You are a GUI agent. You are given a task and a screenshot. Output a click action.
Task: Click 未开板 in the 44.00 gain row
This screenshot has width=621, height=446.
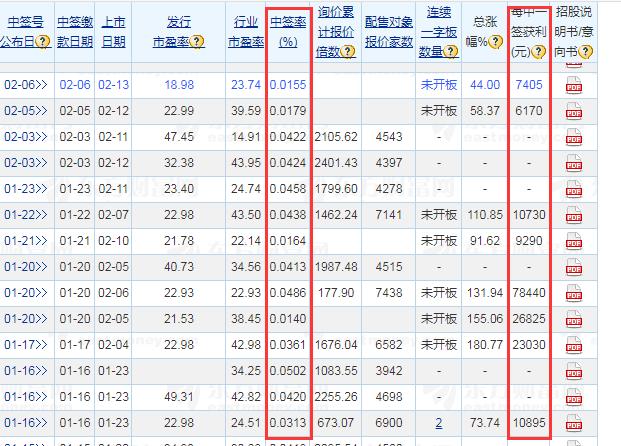439,85
